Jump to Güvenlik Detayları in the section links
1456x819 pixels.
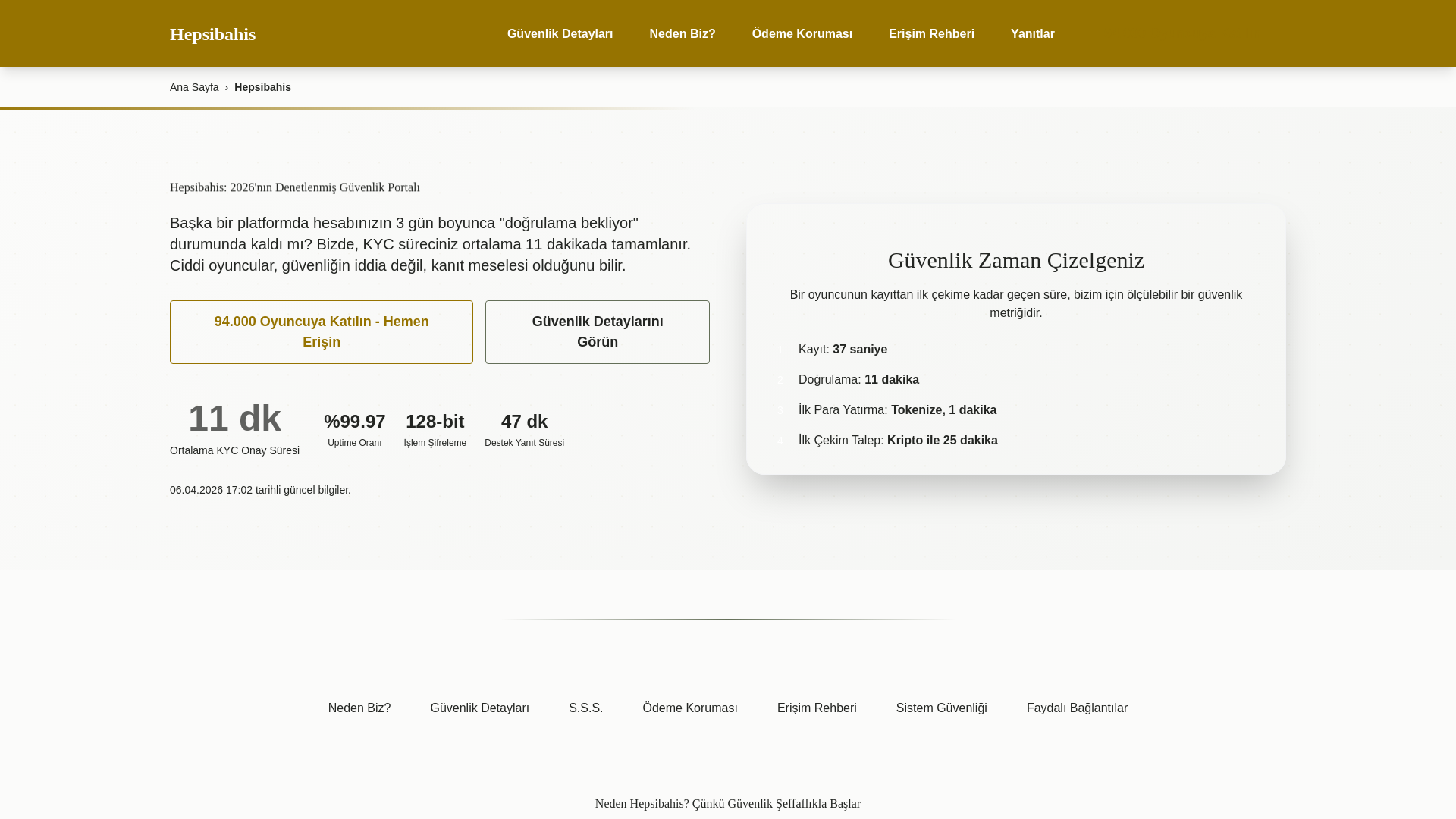pyautogui.click(x=479, y=708)
